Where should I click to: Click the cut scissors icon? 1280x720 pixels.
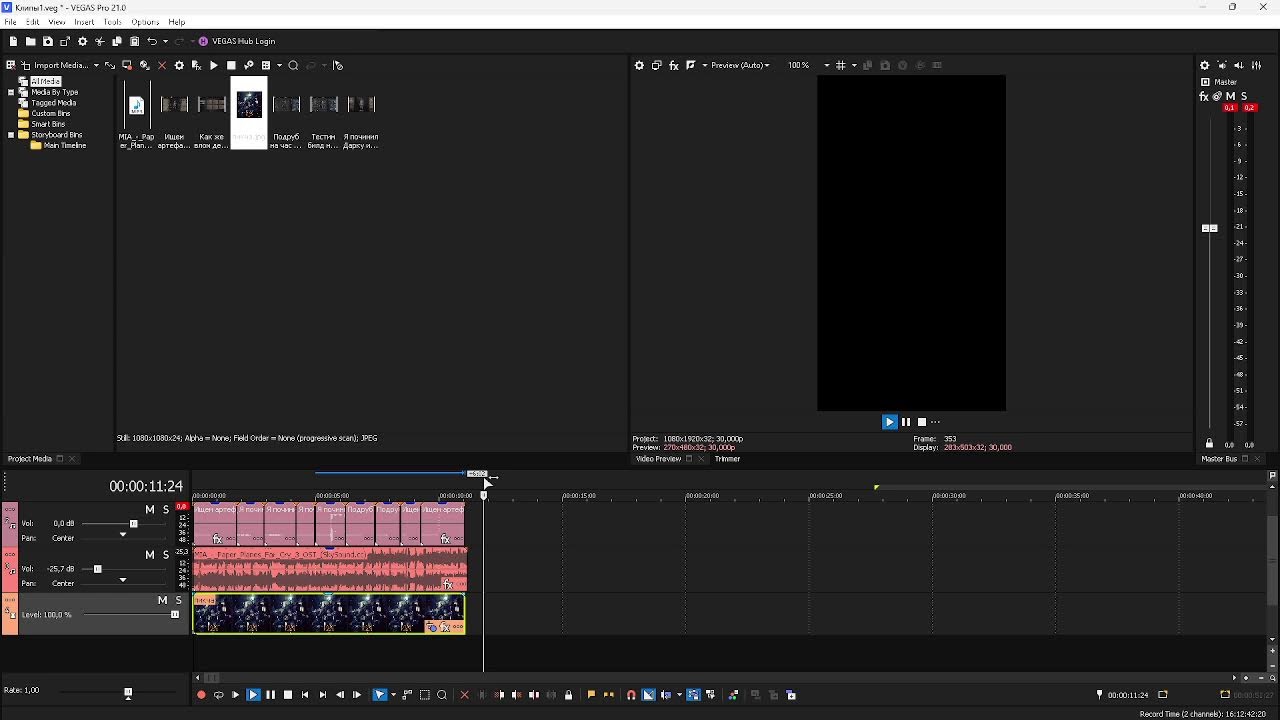pyautogui.click(x=99, y=41)
